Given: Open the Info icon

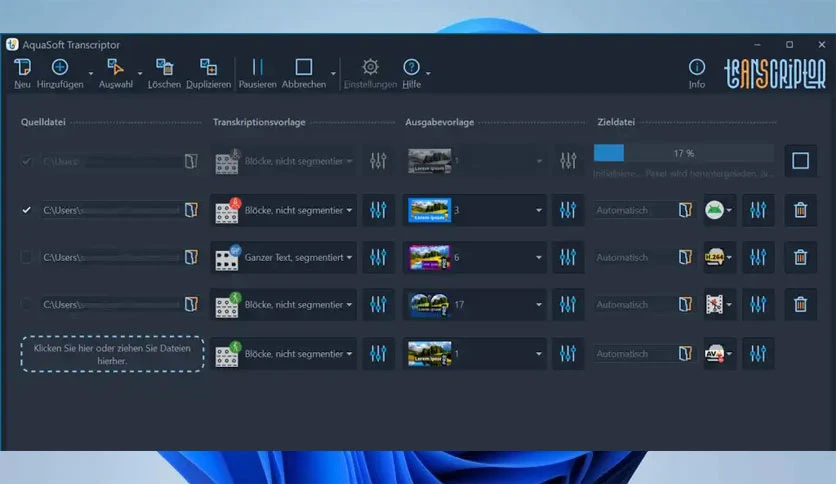Looking at the screenshot, I should point(696,67).
